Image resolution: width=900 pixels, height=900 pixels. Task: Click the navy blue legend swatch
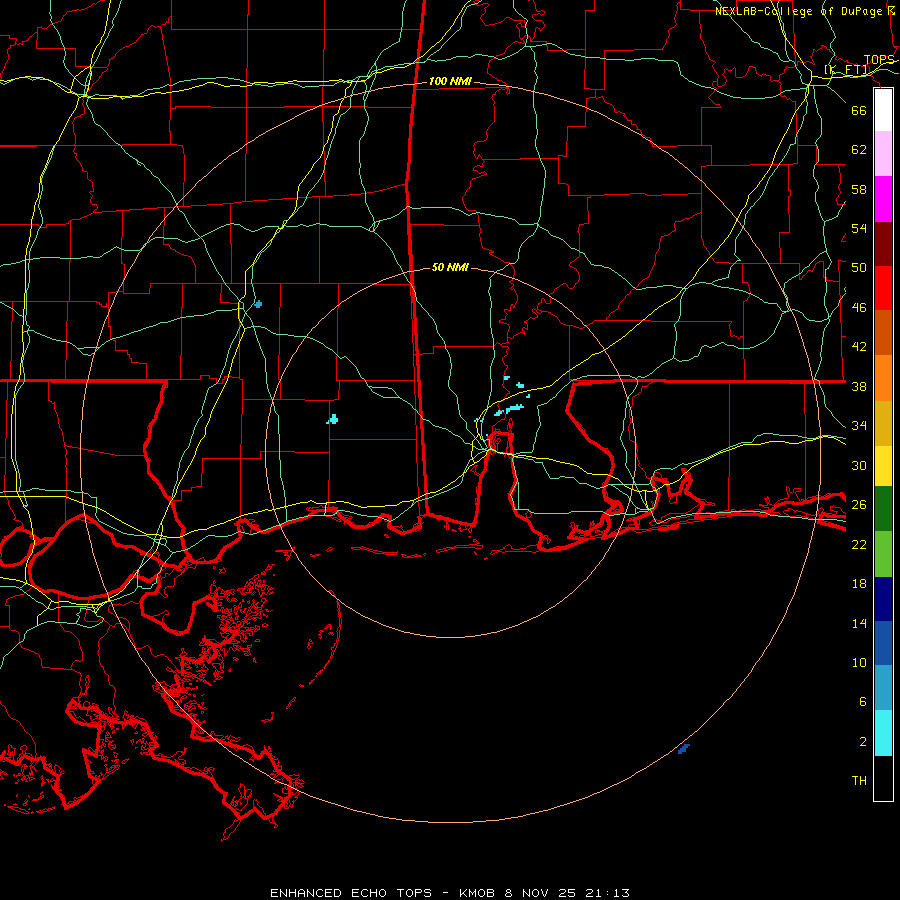pyautogui.click(x=883, y=599)
